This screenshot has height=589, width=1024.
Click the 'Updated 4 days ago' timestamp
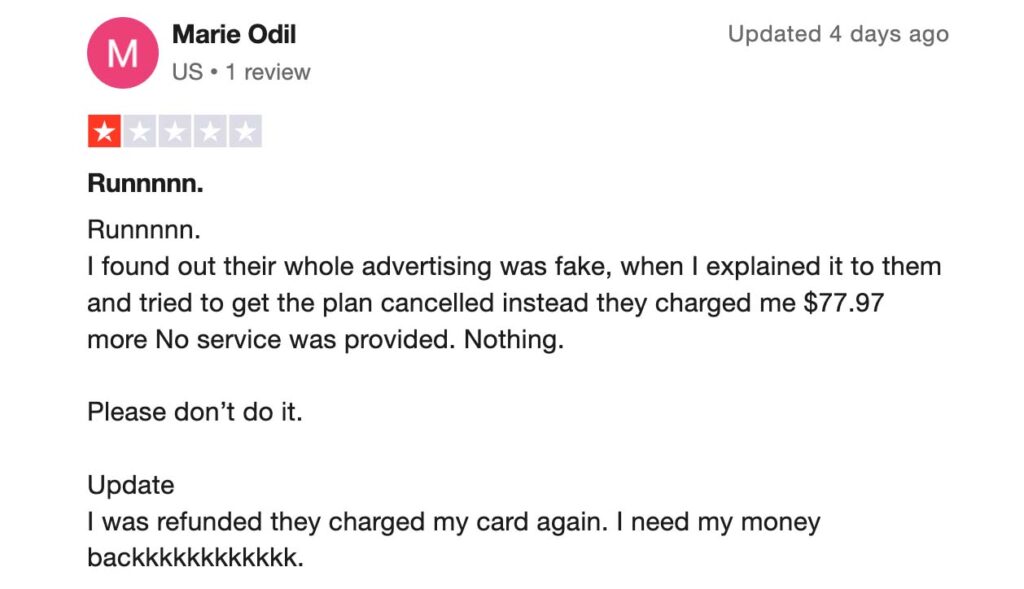[x=839, y=34]
